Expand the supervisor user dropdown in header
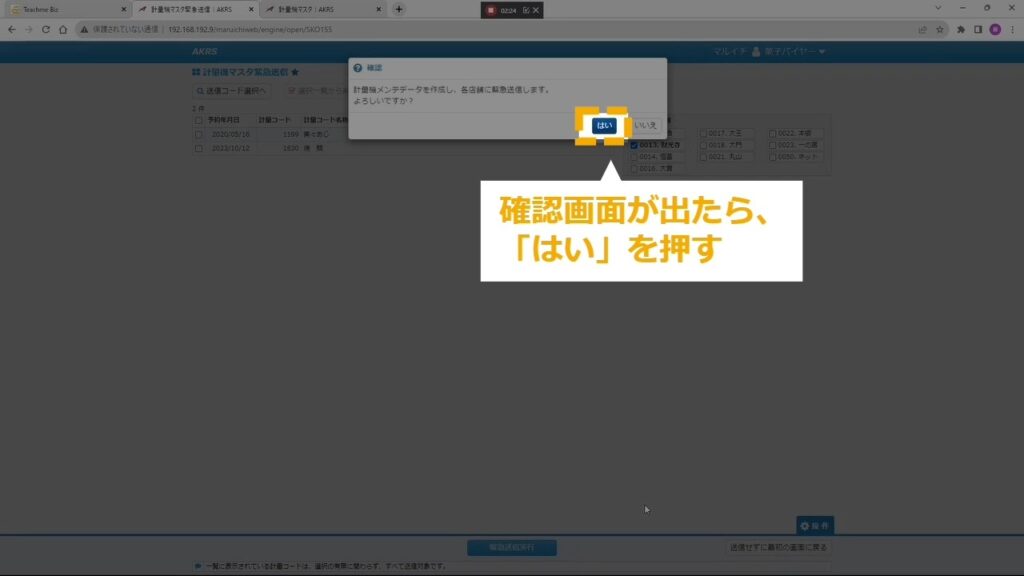This screenshot has height=576, width=1024. click(x=789, y=51)
